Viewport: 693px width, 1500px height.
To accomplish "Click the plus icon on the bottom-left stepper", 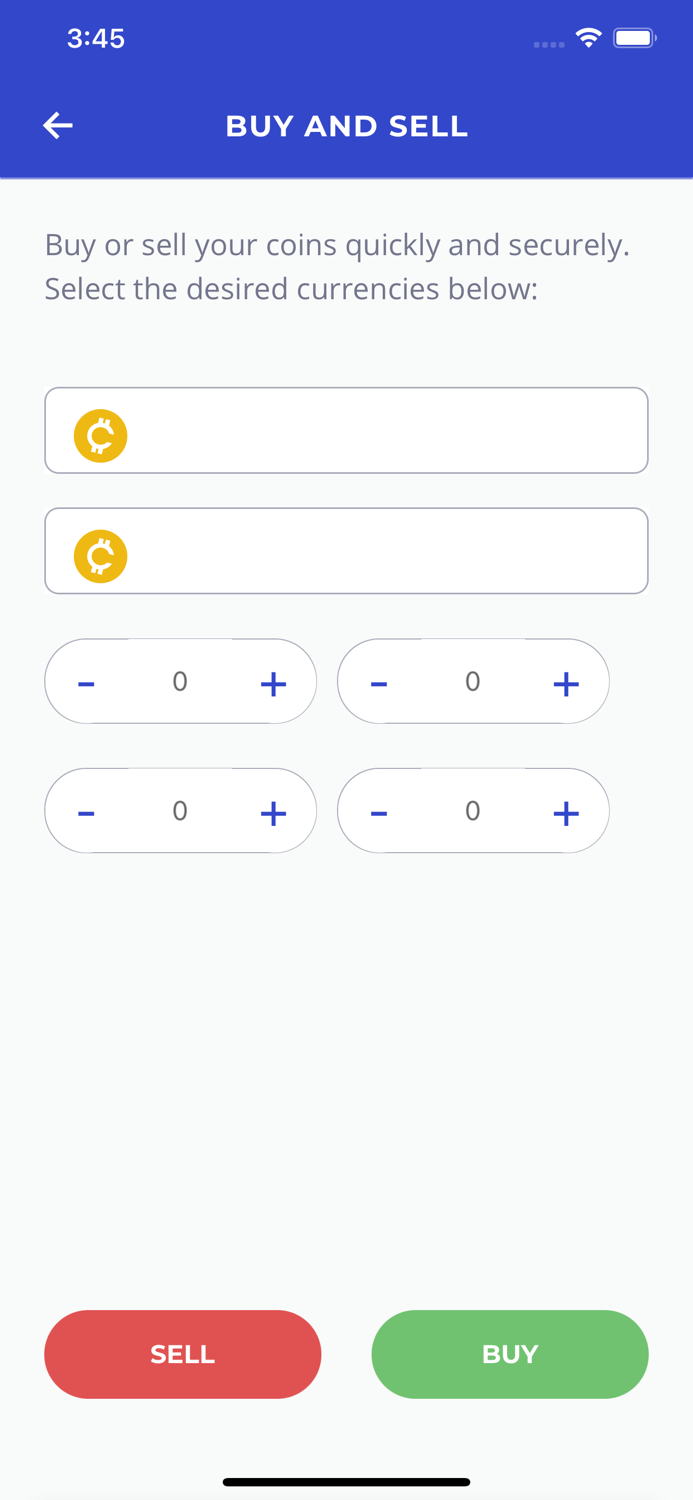I will (272, 811).
